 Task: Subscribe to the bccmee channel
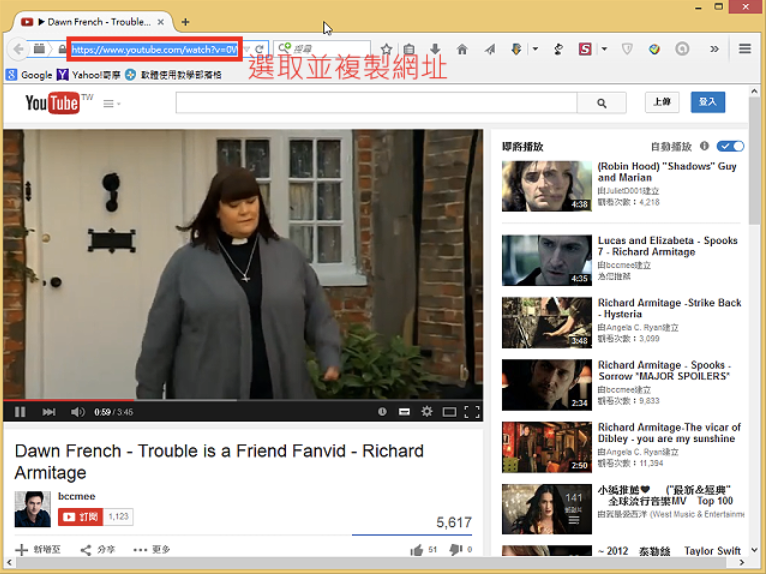point(81,517)
